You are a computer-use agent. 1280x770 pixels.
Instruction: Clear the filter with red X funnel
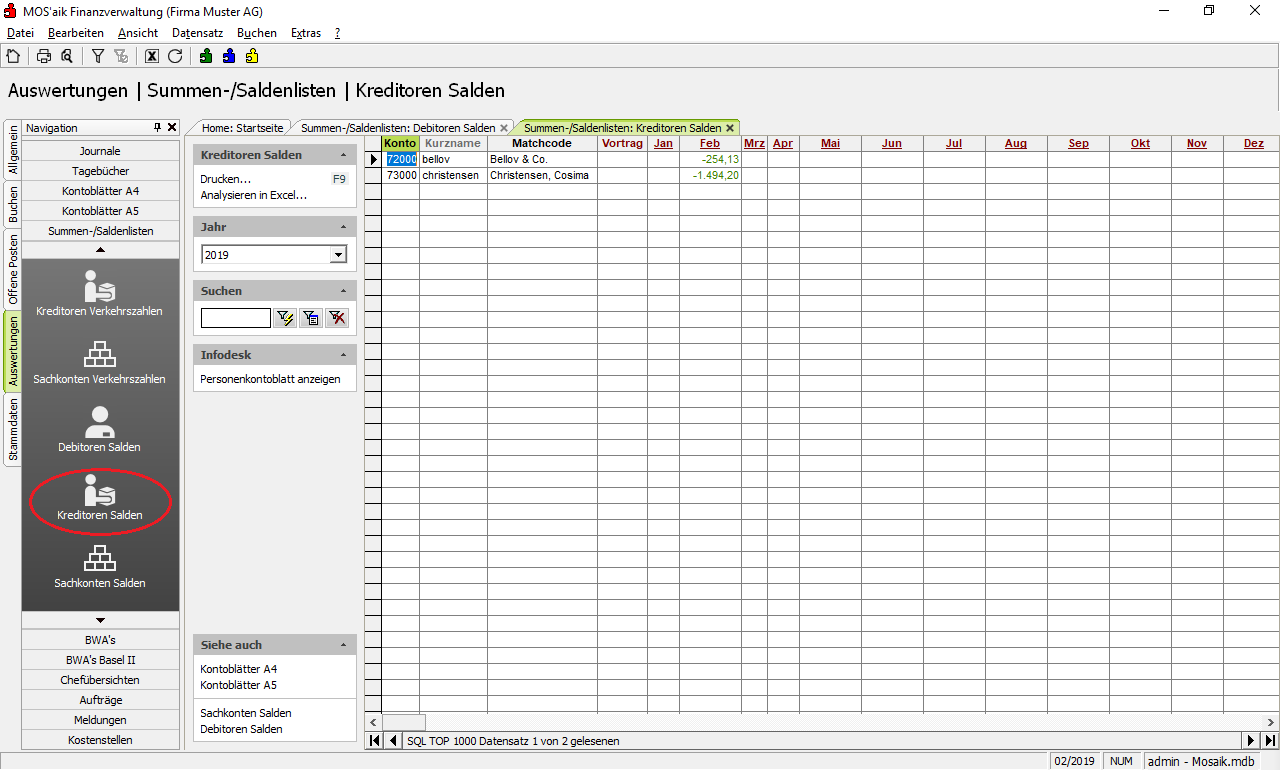click(338, 318)
